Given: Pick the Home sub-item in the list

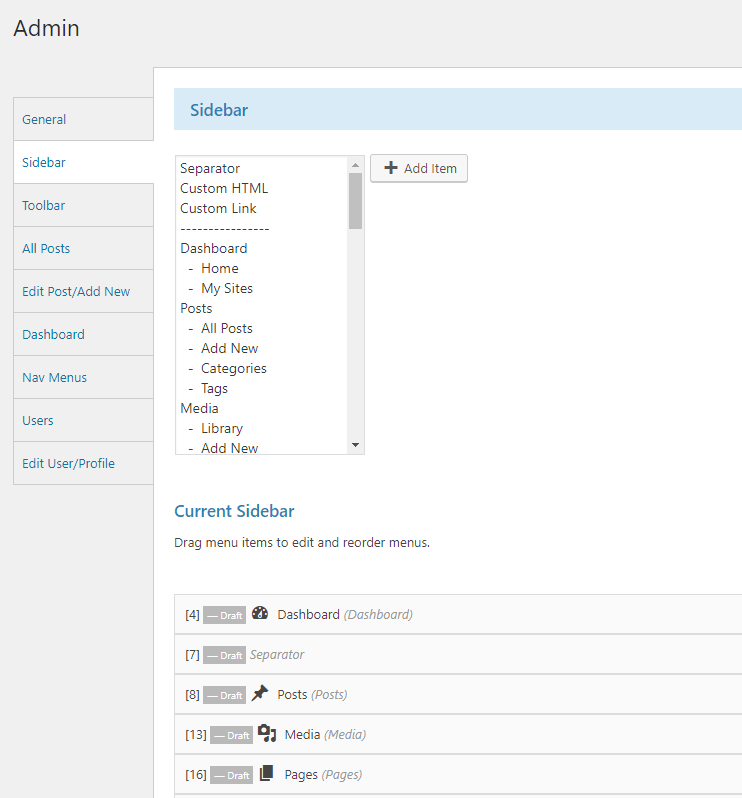Looking at the screenshot, I should coord(262,268).
